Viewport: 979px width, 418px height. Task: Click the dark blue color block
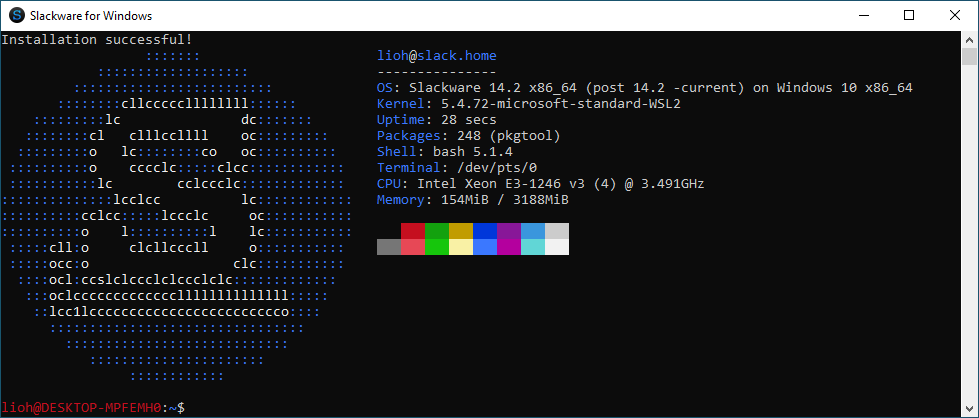click(x=485, y=231)
